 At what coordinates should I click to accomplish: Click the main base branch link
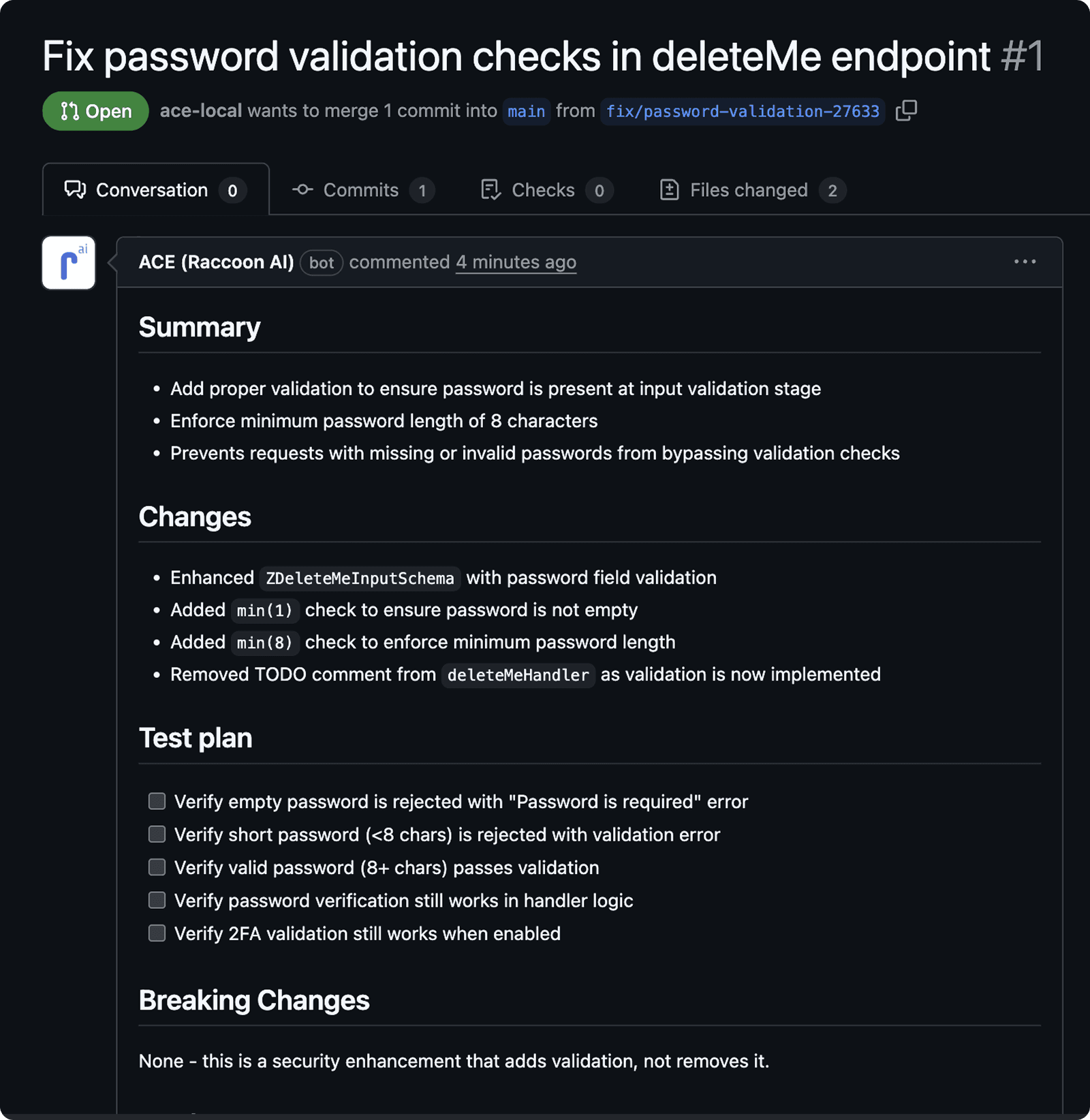pyautogui.click(x=526, y=111)
